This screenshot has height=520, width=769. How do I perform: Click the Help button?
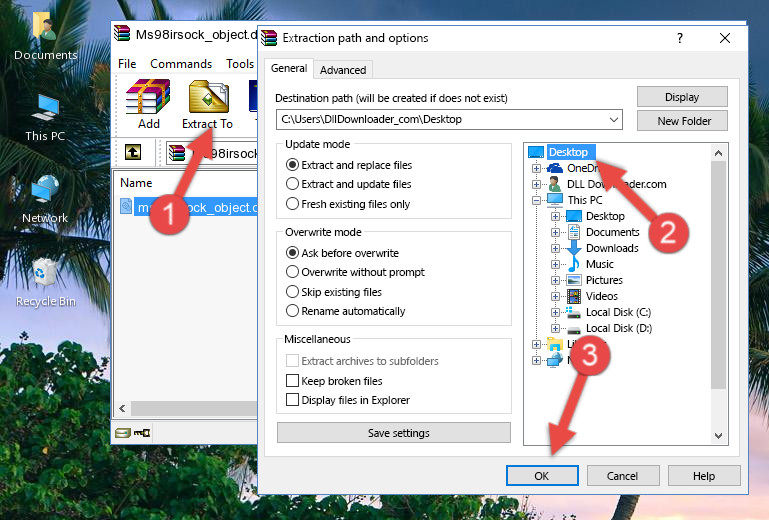click(x=704, y=475)
